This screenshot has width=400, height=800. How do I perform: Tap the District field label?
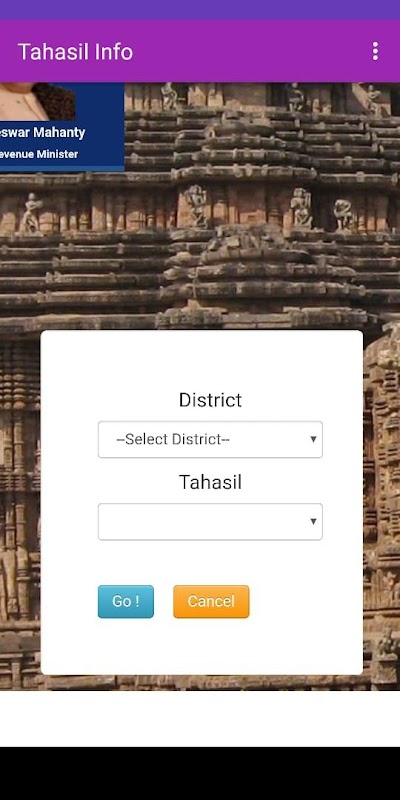tap(210, 400)
